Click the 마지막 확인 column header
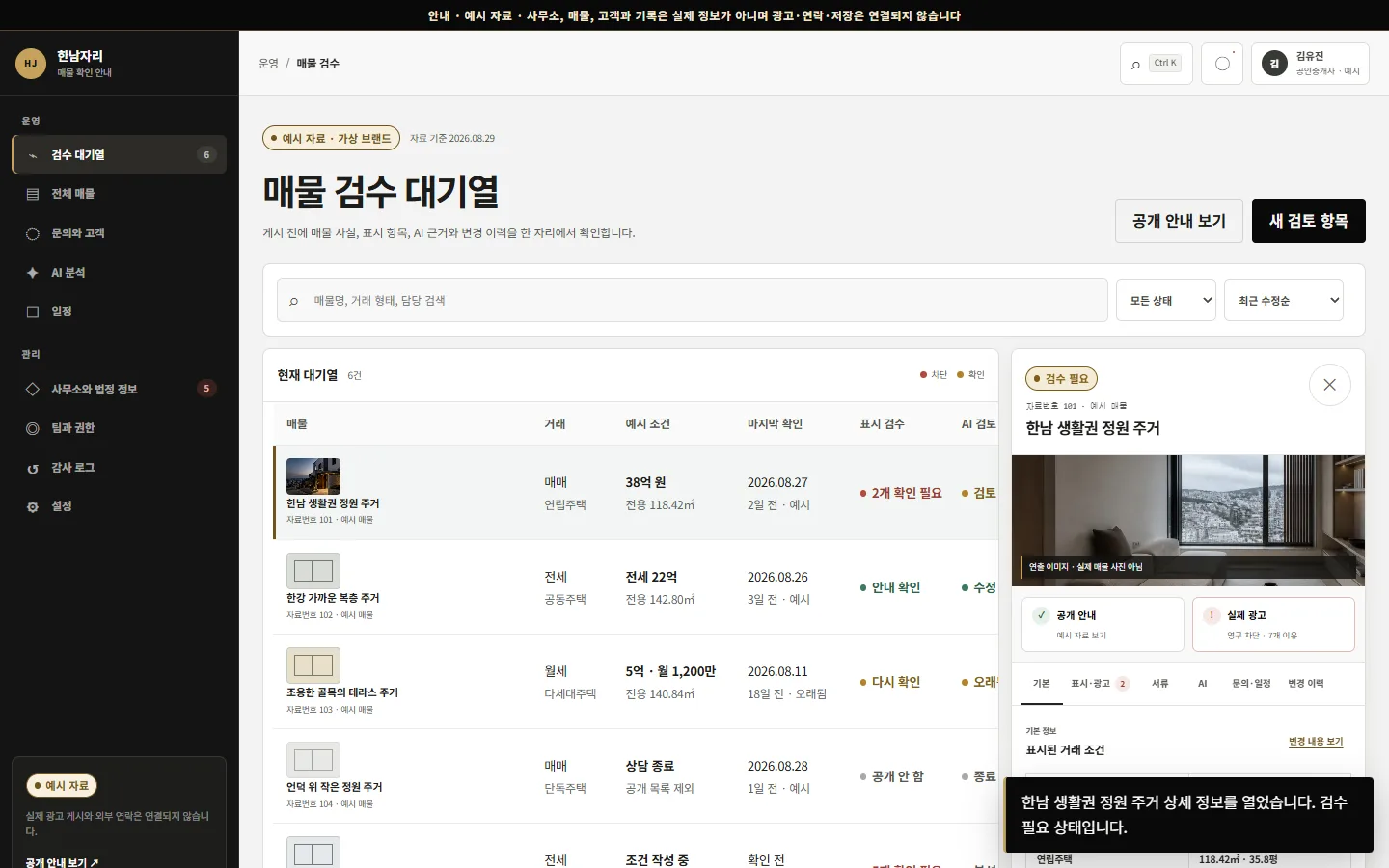1389x868 pixels. [775, 423]
